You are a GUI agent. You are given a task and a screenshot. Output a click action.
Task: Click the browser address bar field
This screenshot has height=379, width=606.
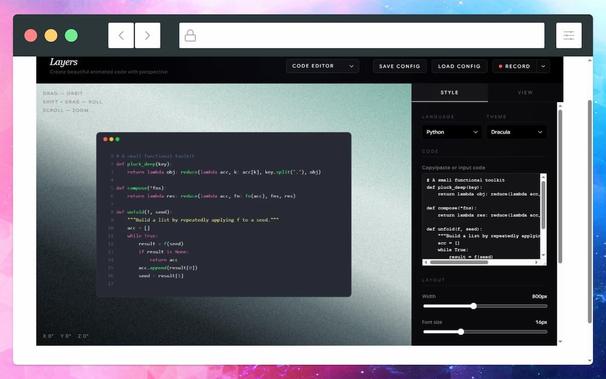[x=361, y=36]
